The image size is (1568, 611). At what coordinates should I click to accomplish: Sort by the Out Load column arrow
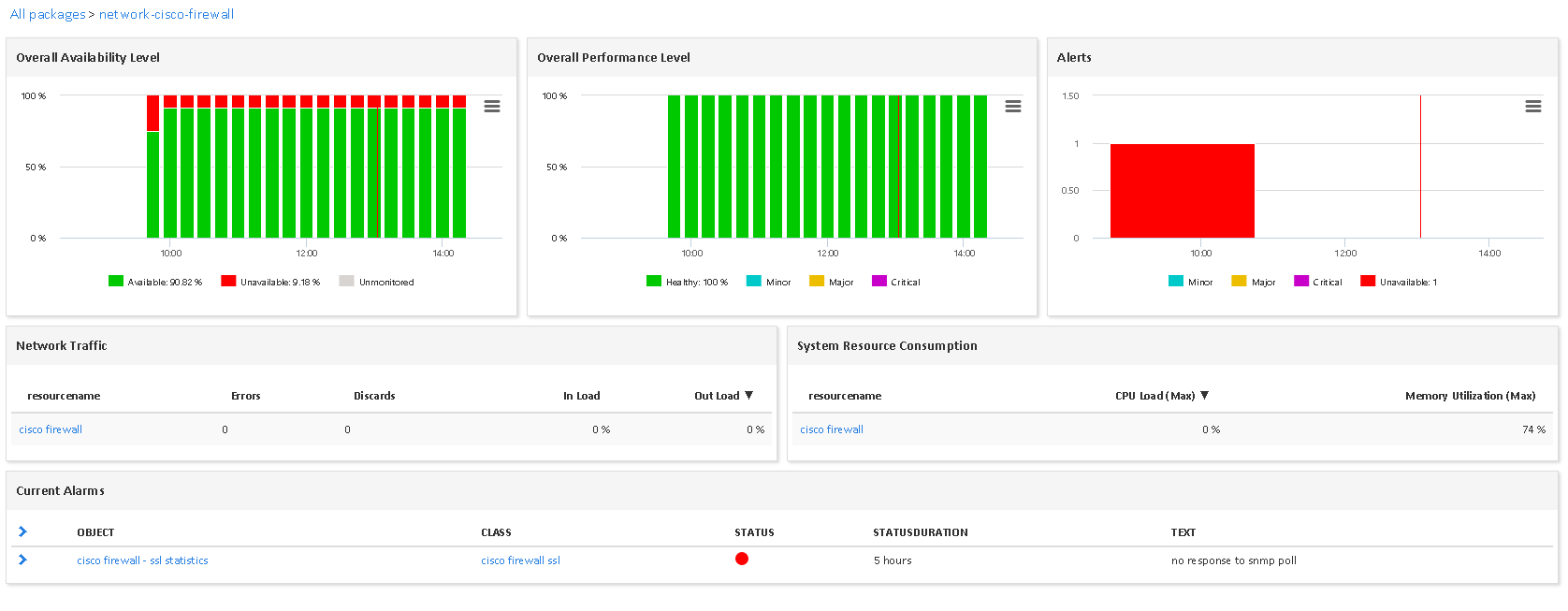(748, 396)
